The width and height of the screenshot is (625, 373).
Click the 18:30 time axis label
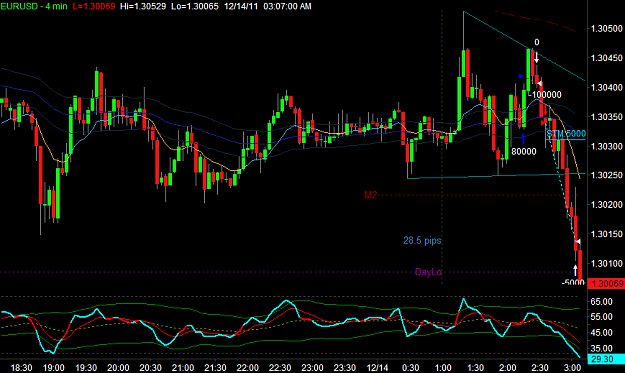(x=21, y=367)
